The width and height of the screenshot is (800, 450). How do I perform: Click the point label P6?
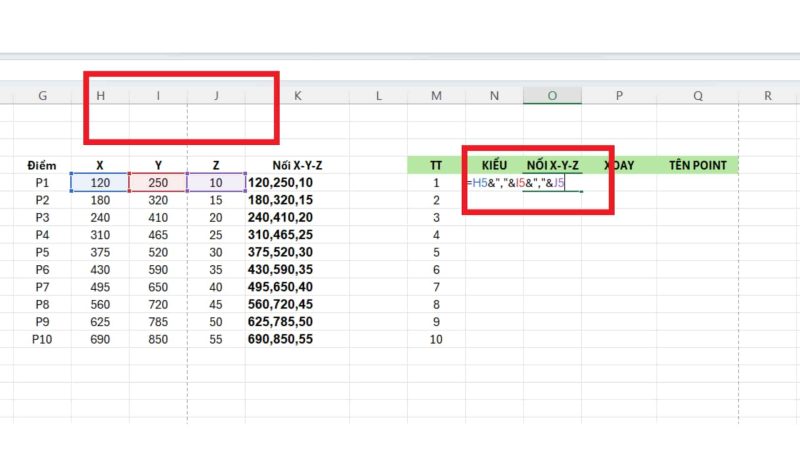tap(42, 269)
